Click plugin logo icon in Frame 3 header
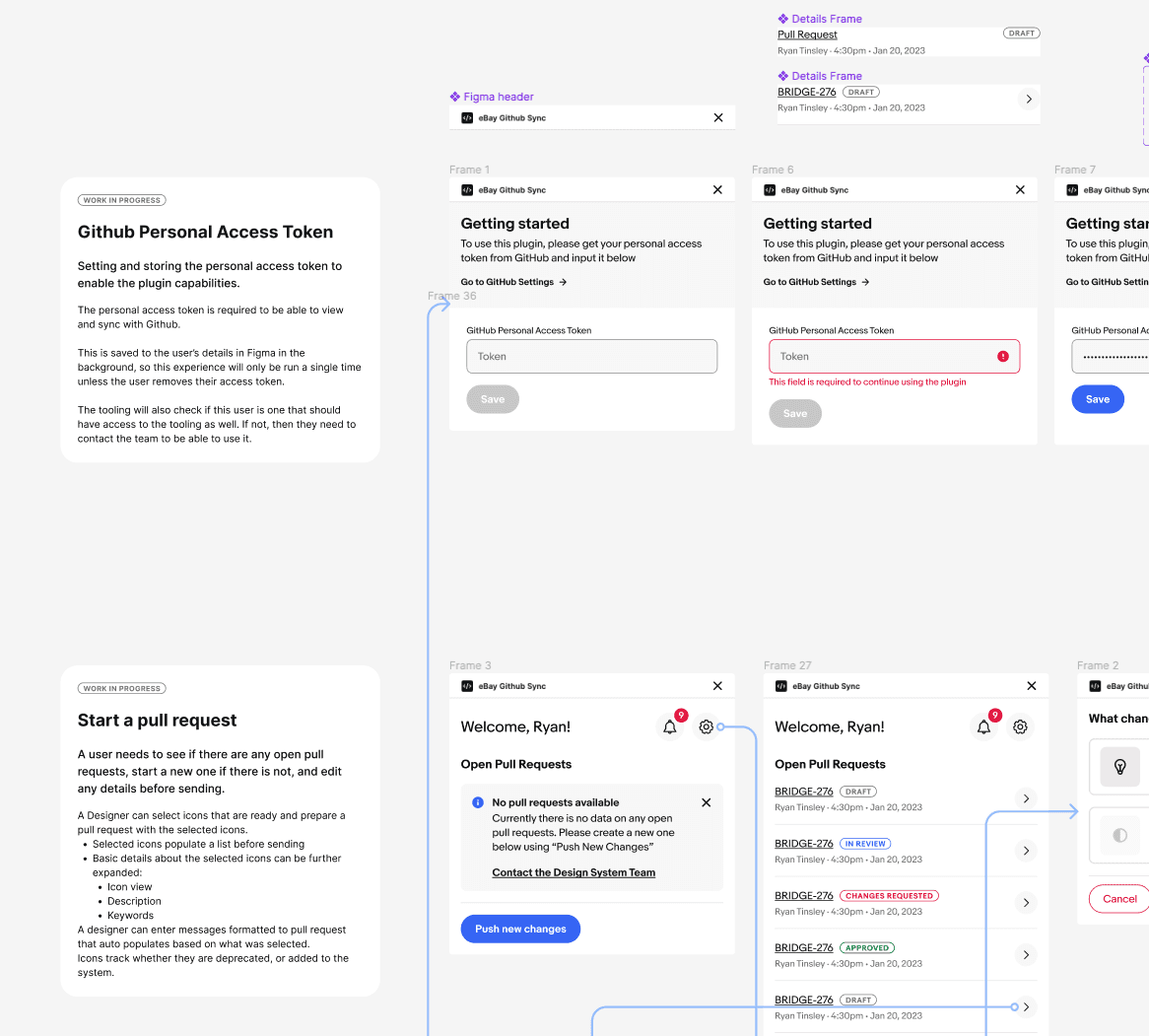Screen dimensions: 1149x1036 point(467,686)
